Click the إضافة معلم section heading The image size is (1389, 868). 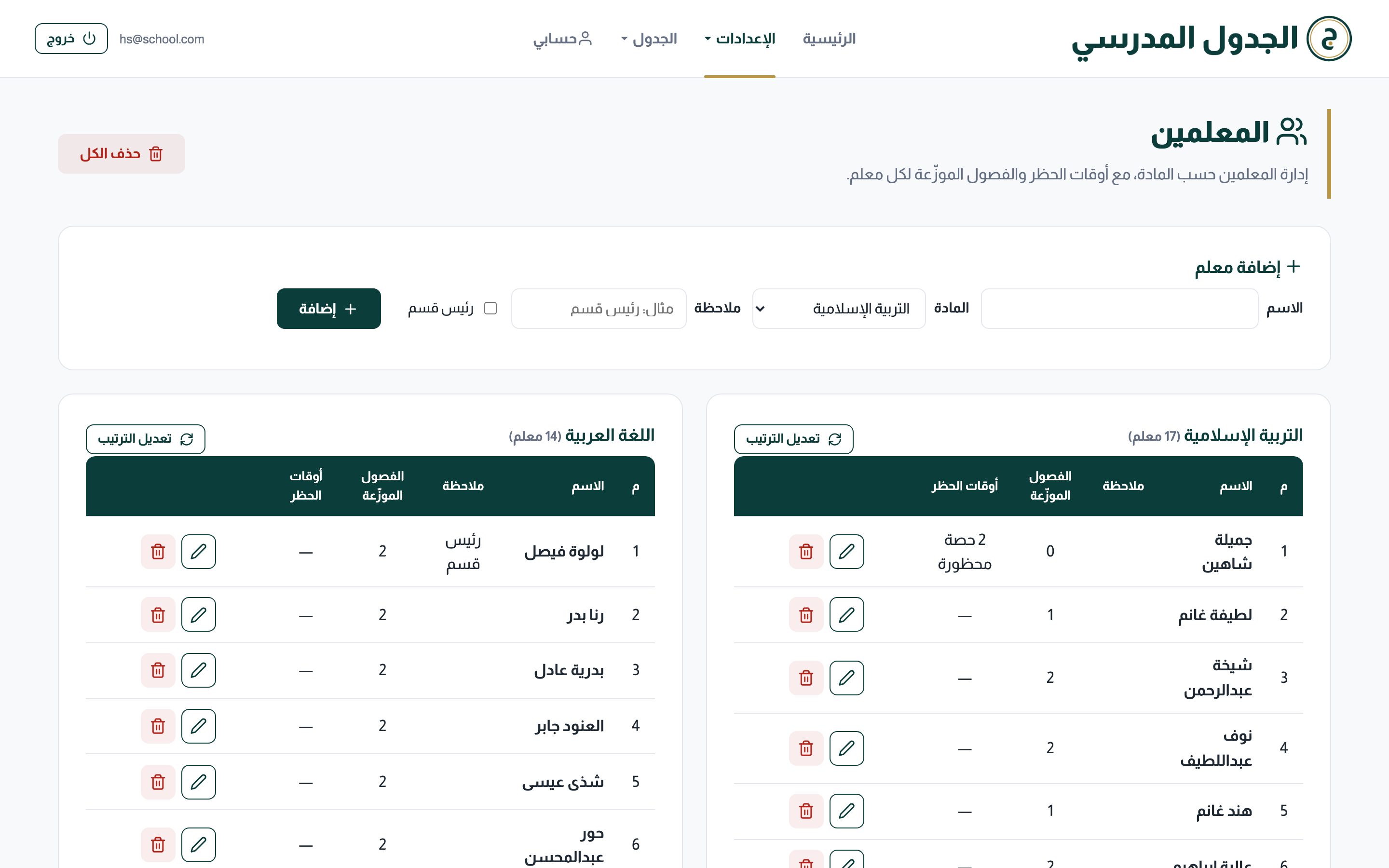pyautogui.click(x=1247, y=267)
